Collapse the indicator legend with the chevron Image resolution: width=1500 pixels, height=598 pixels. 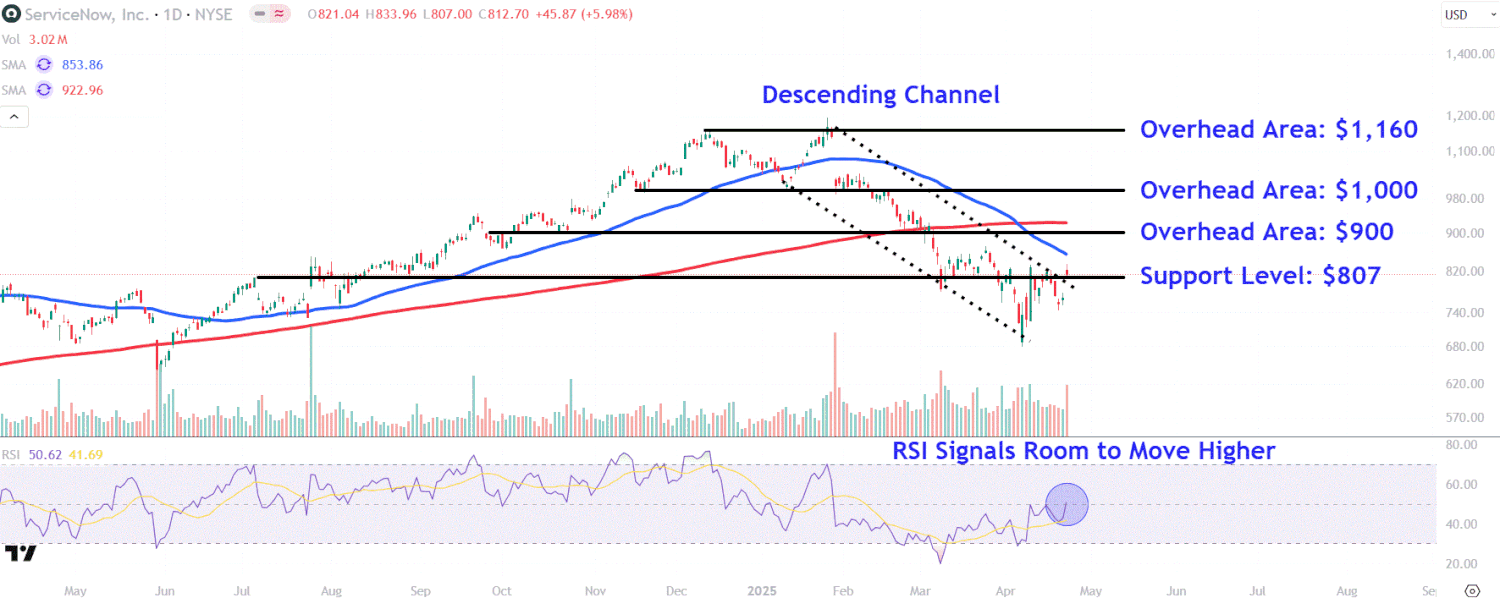tap(15, 117)
